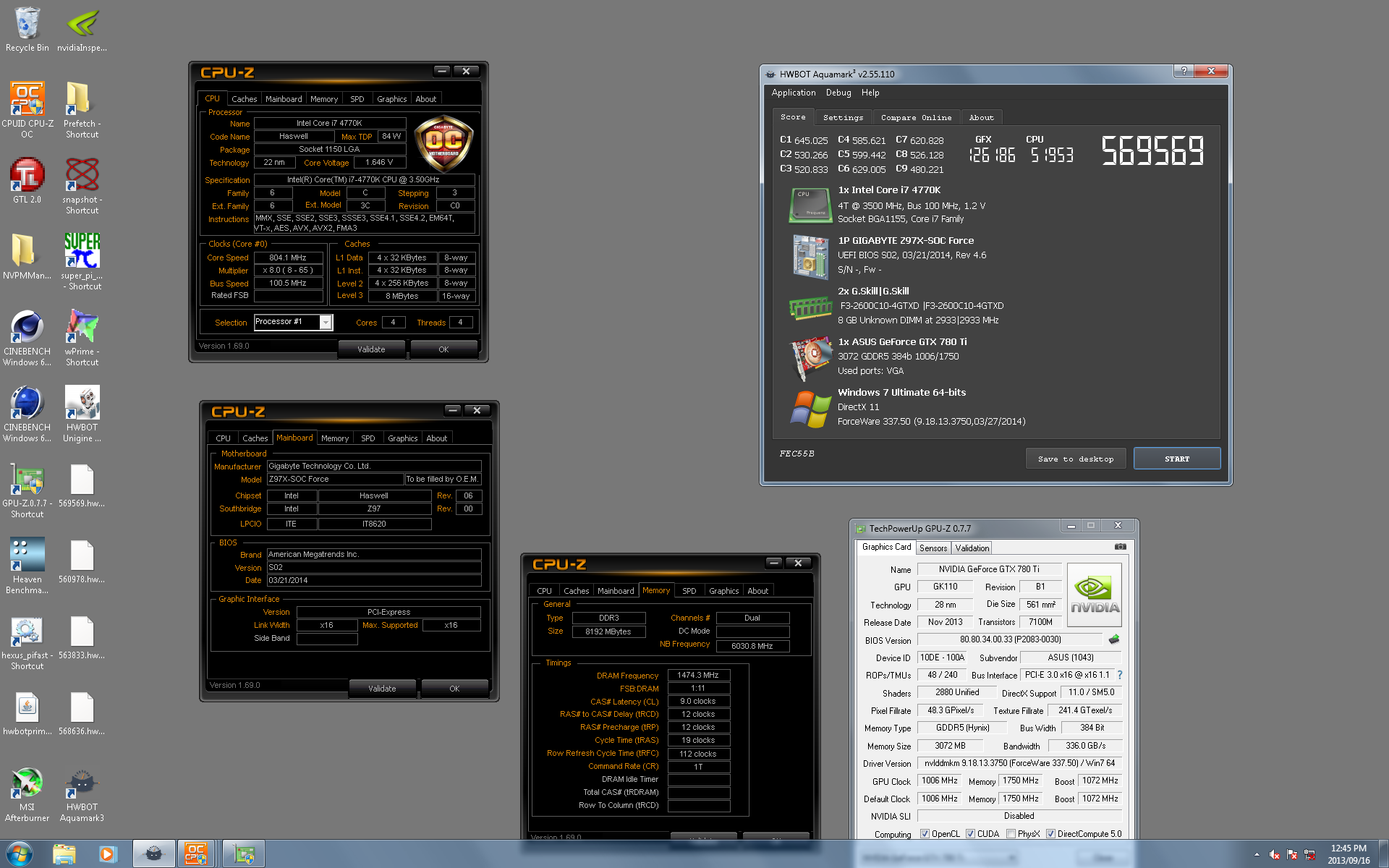1389x868 pixels.
Task: Switch to the Compare Online tab in Aquamark
Action: tap(916, 117)
